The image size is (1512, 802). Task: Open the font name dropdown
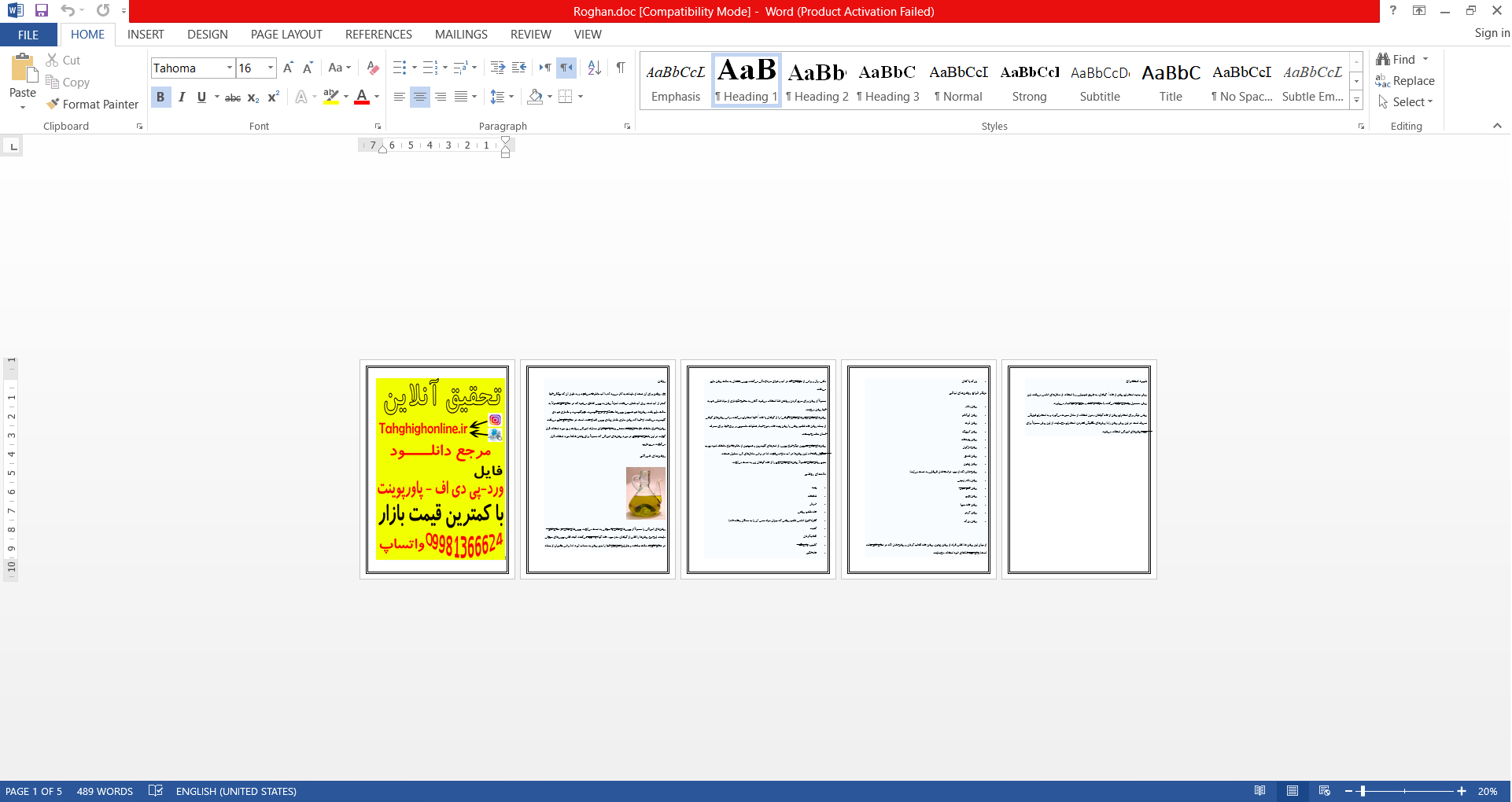[x=230, y=68]
